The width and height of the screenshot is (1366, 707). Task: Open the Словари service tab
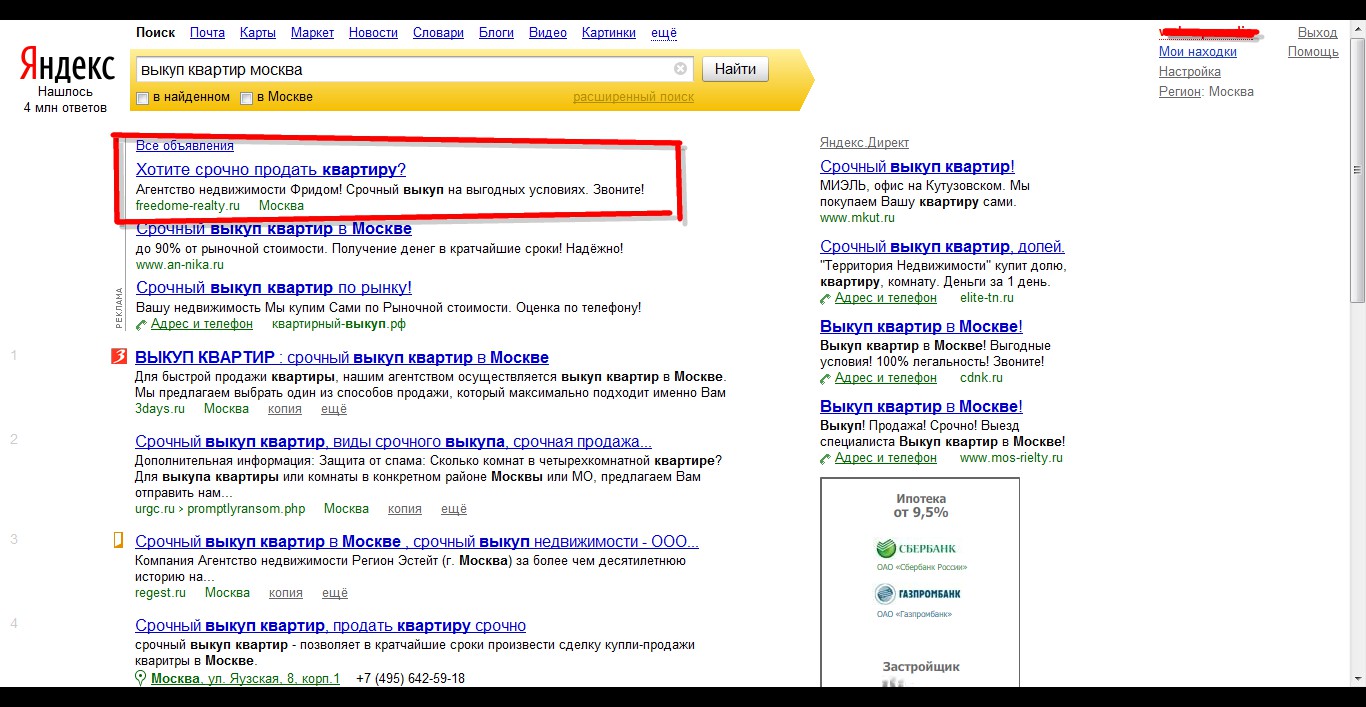pos(438,33)
